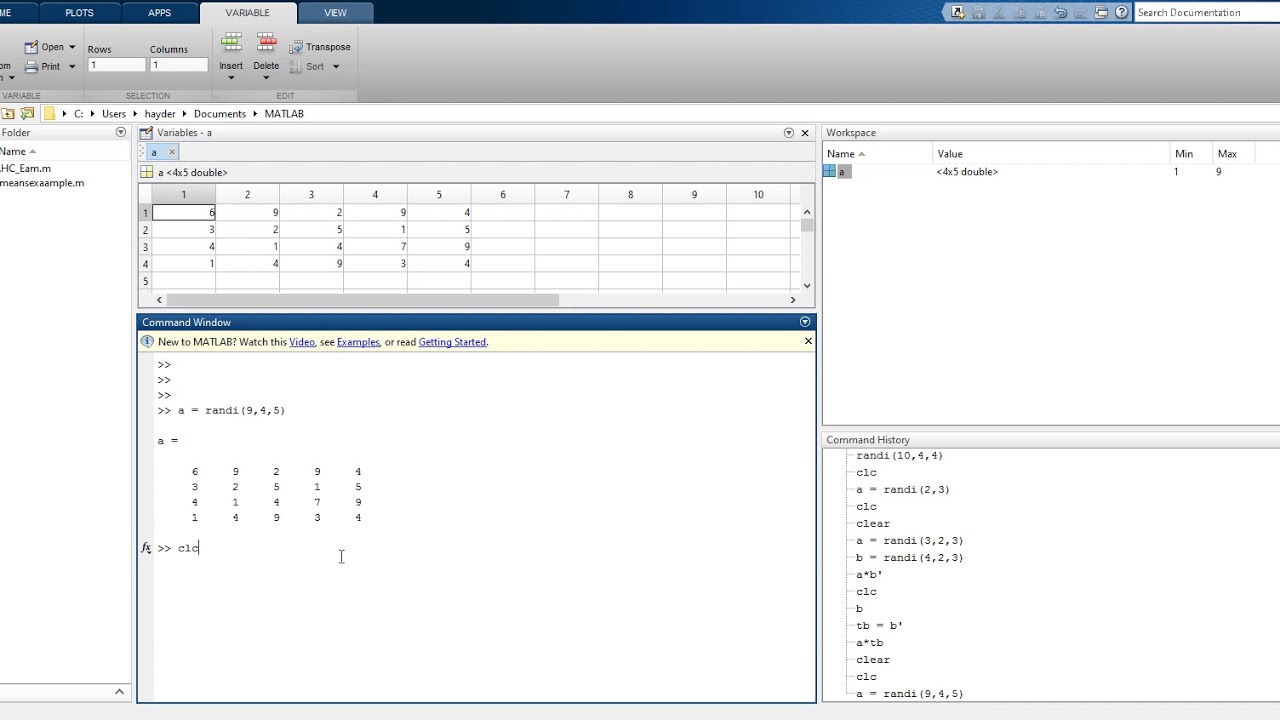Click the Variables horizontal scrollbar thumb

(362, 299)
